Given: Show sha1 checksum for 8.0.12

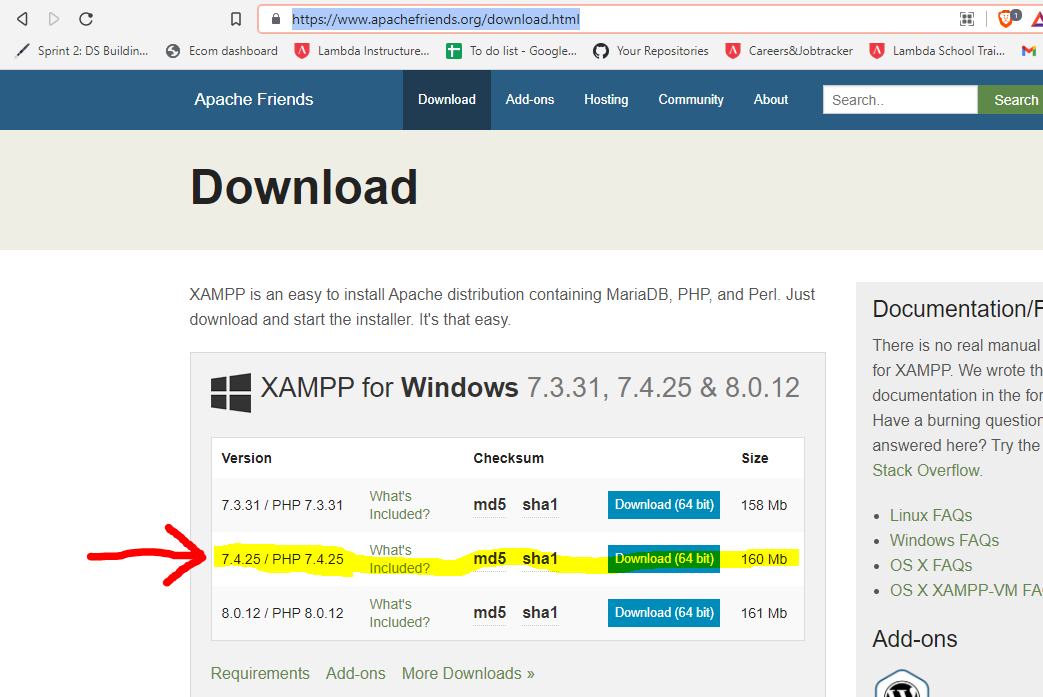Looking at the screenshot, I should 540,613.
